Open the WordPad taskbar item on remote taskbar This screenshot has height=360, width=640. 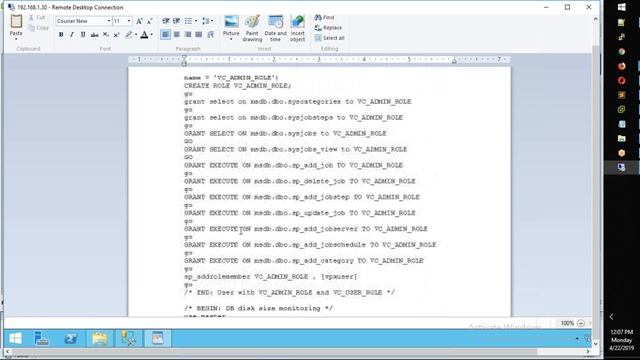point(158,338)
